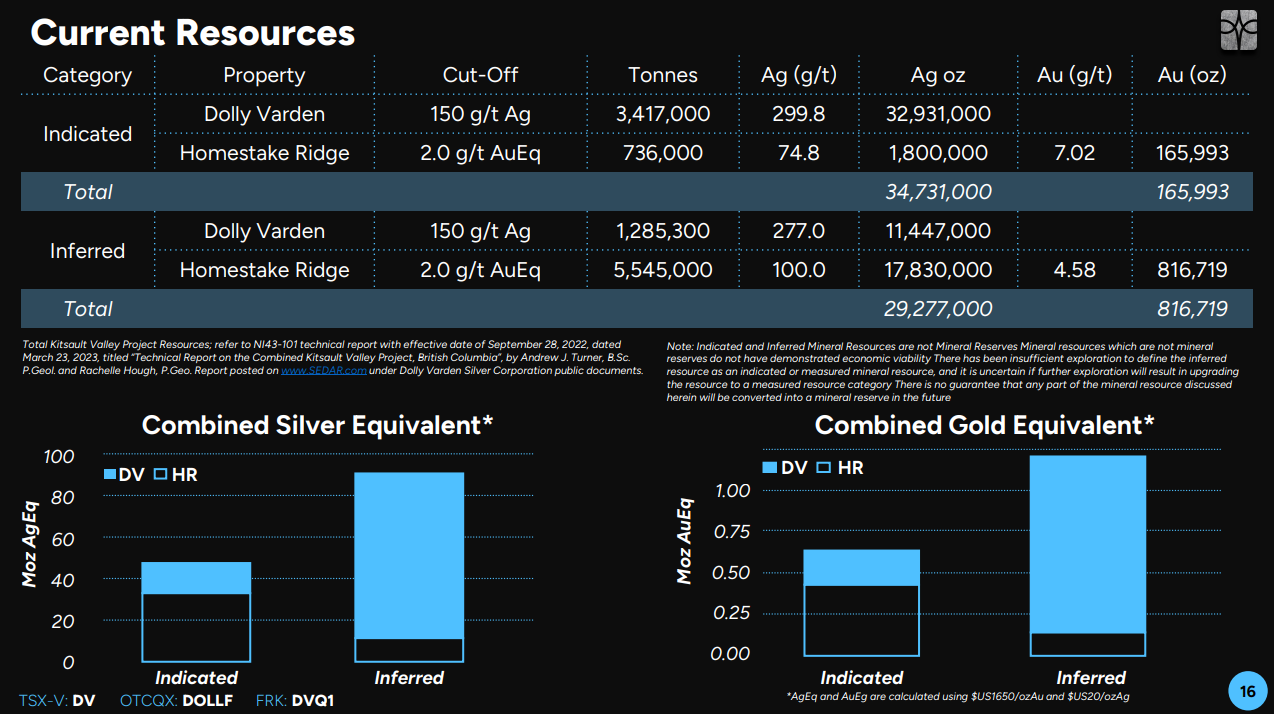Click the "FRK: DVQ1" ticker text
Image resolution: width=1274 pixels, height=714 pixels.
294,700
